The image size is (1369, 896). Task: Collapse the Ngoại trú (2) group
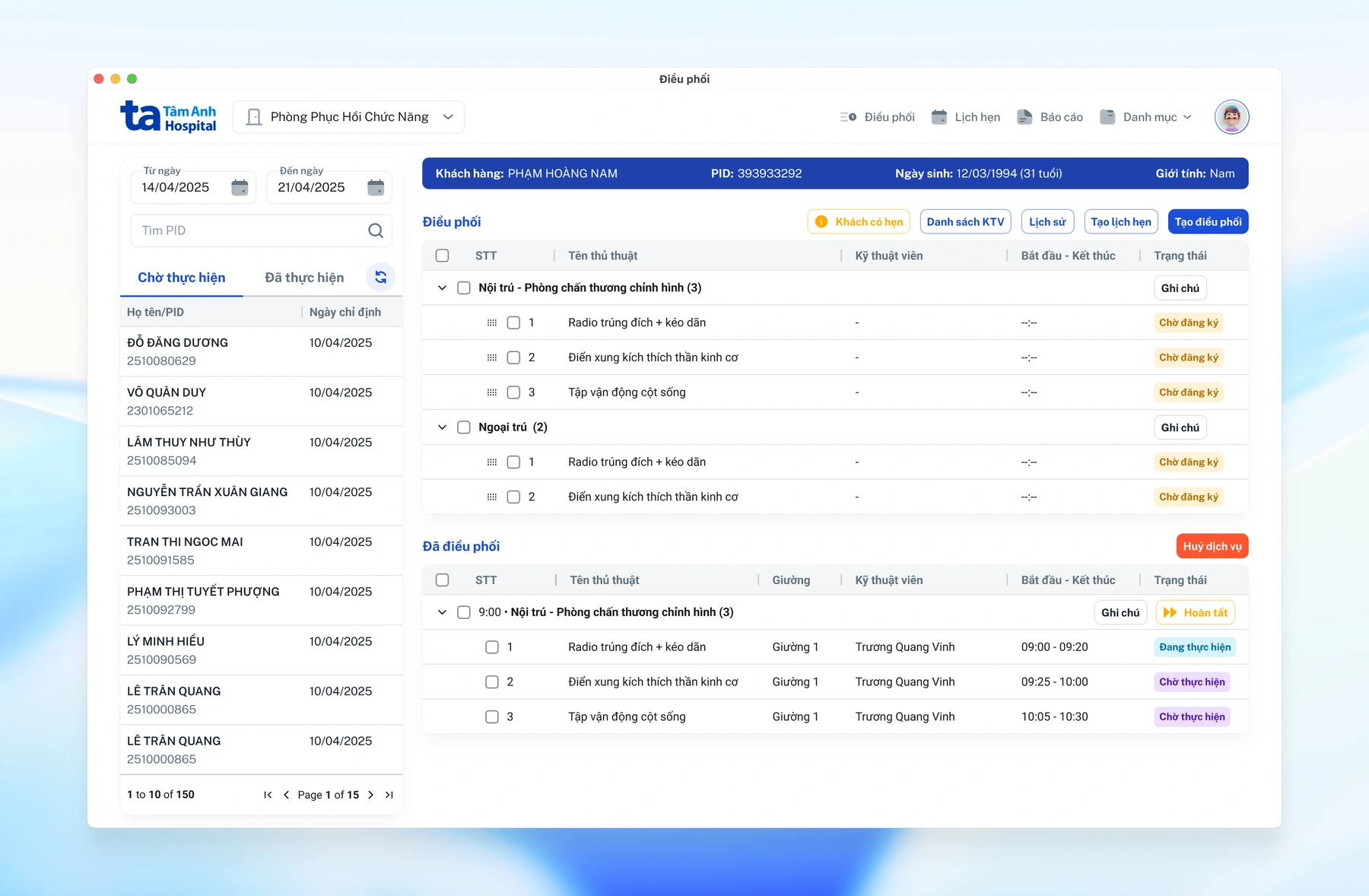[x=442, y=427]
